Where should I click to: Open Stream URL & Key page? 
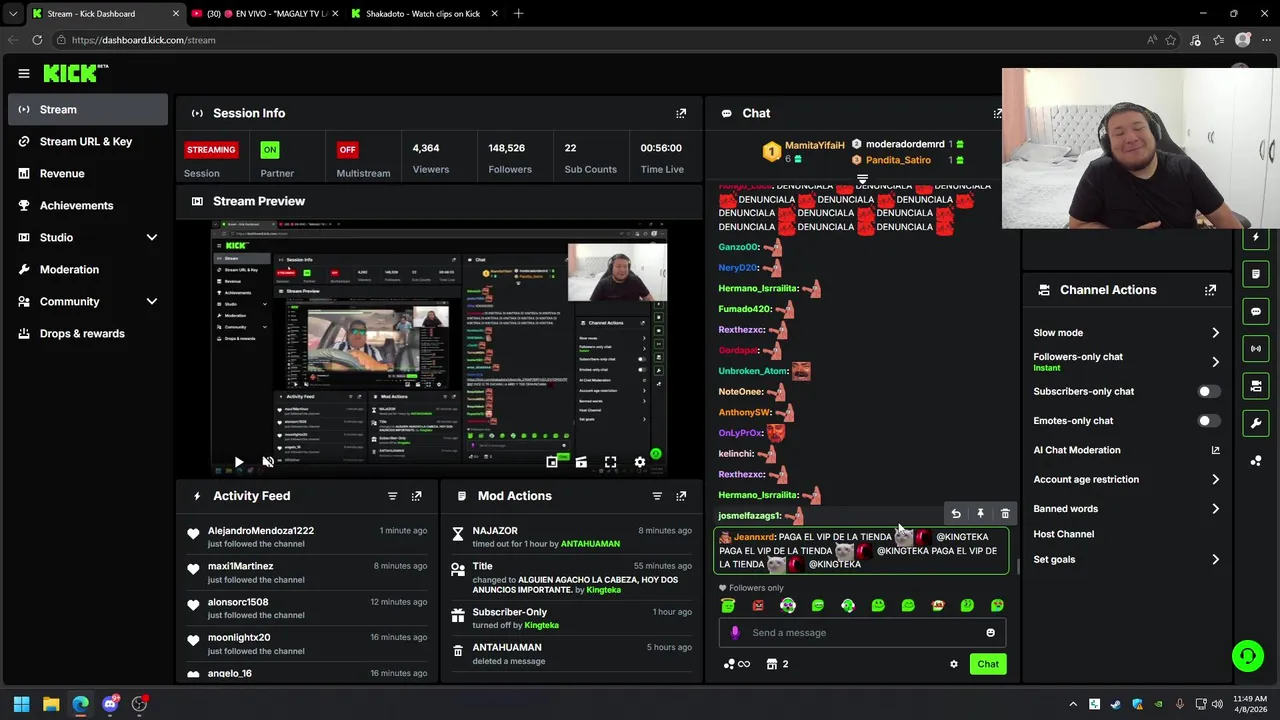coord(88,142)
